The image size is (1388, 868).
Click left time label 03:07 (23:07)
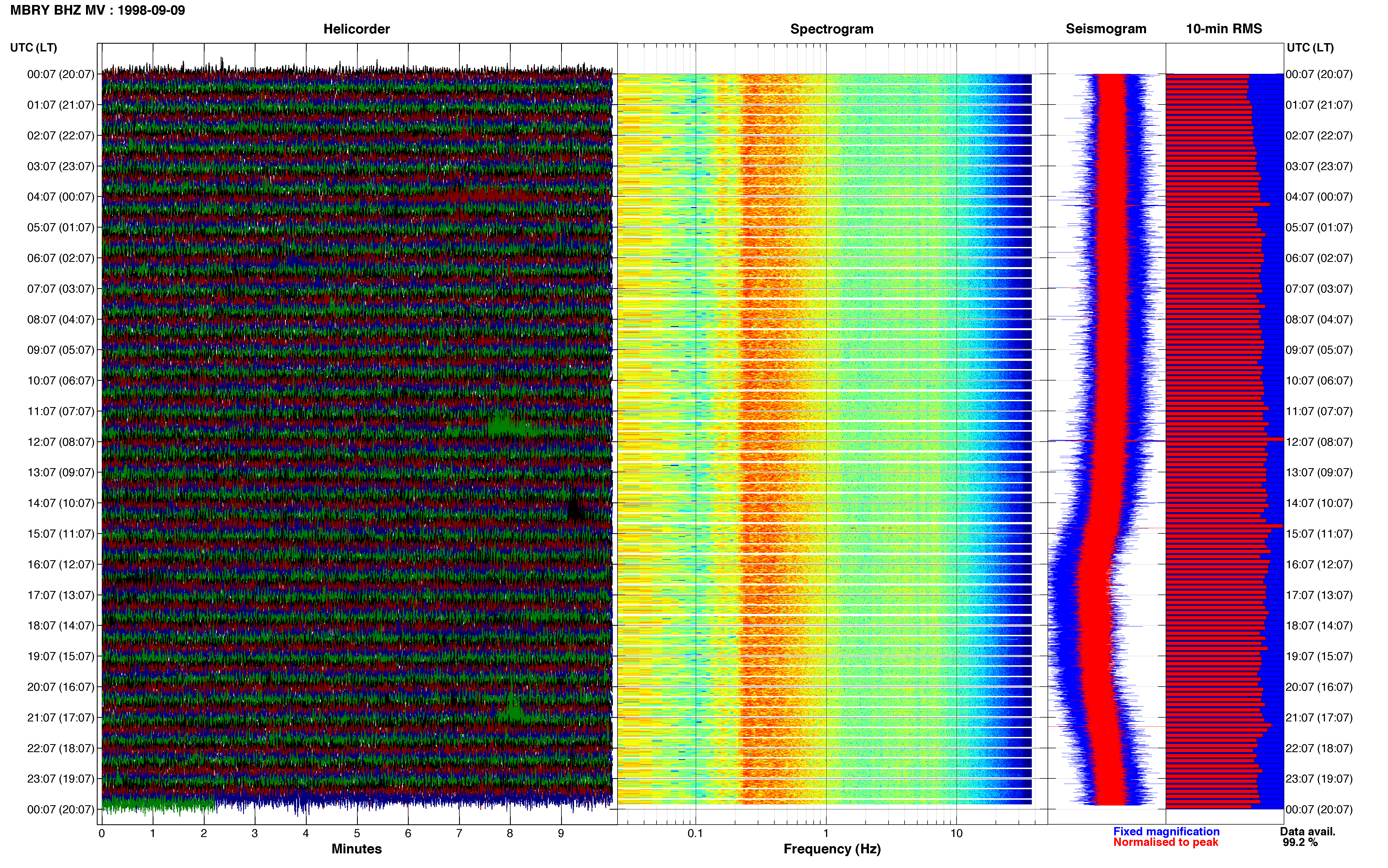tap(61, 166)
